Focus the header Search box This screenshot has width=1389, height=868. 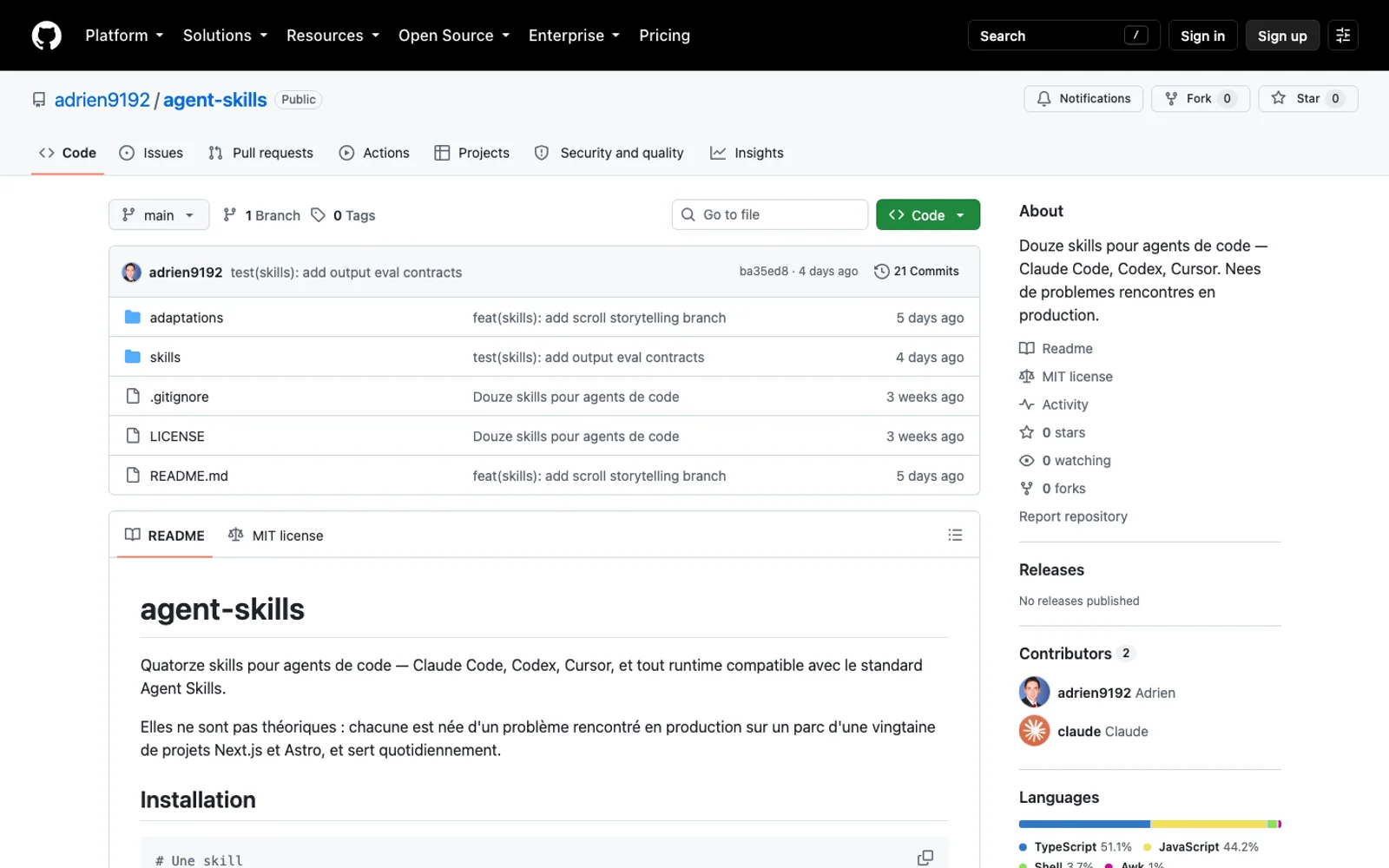[1063, 36]
